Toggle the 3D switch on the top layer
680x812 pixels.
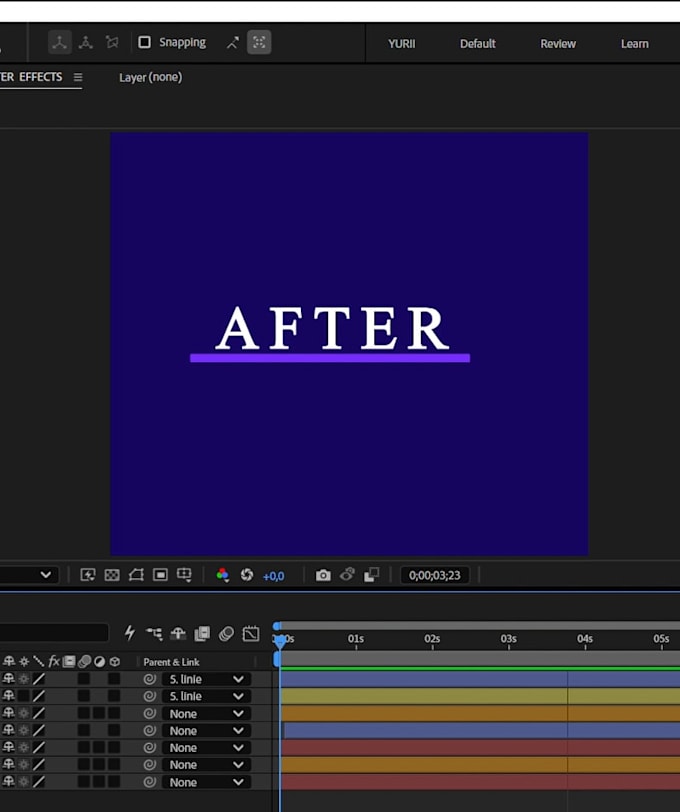[114, 678]
